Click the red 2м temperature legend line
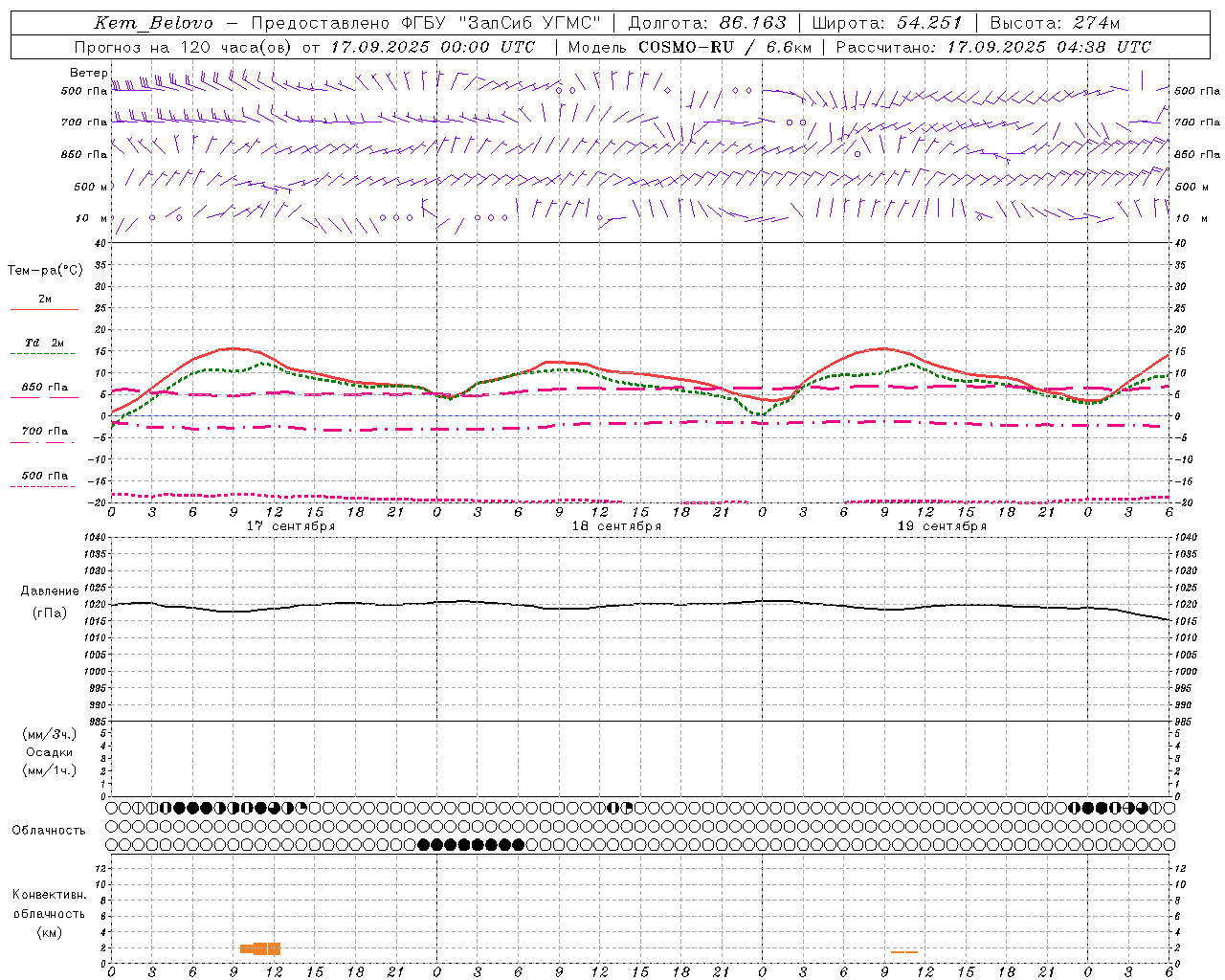The height and width of the screenshot is (980, 1225). click(44, 310)
